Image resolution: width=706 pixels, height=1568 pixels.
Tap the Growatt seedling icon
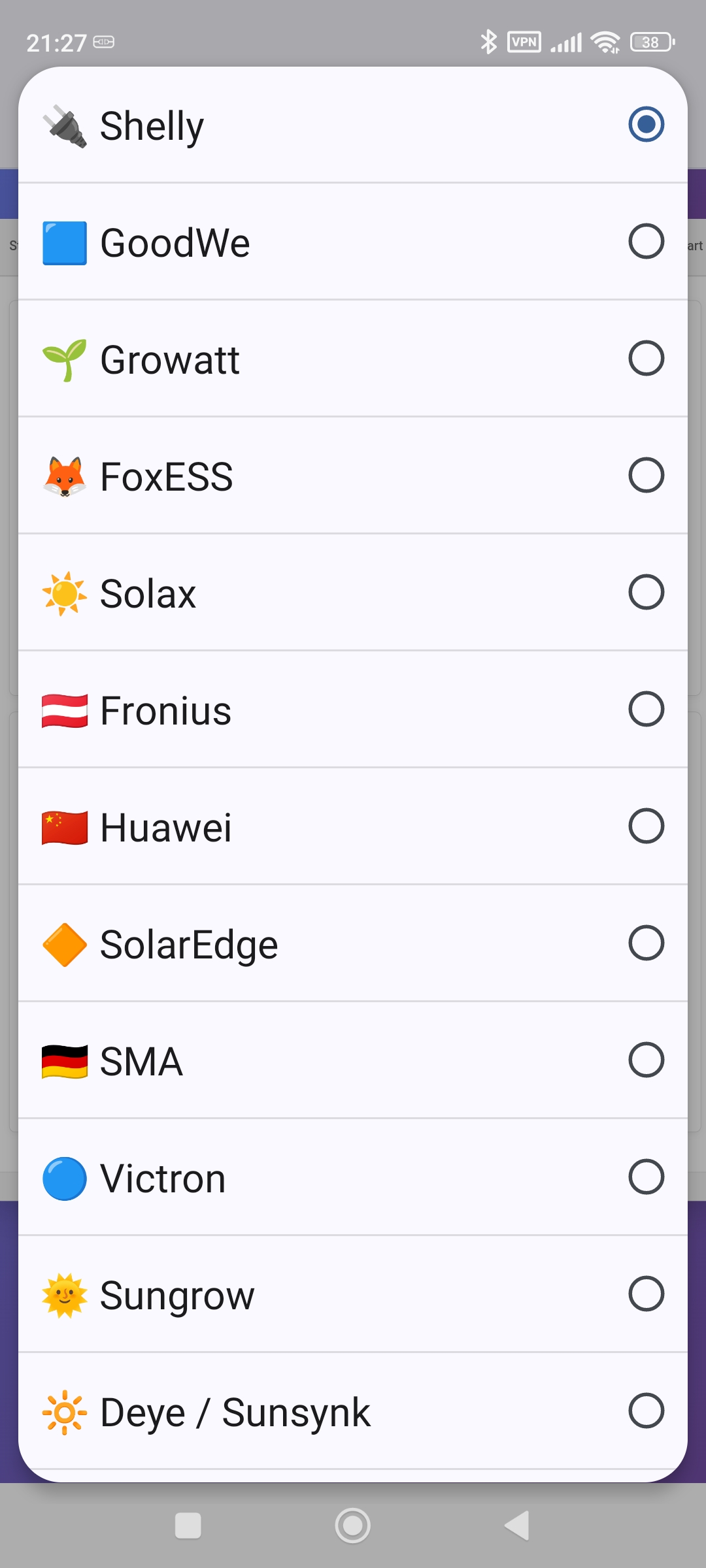pyautogui.click(x=64, y=359)
